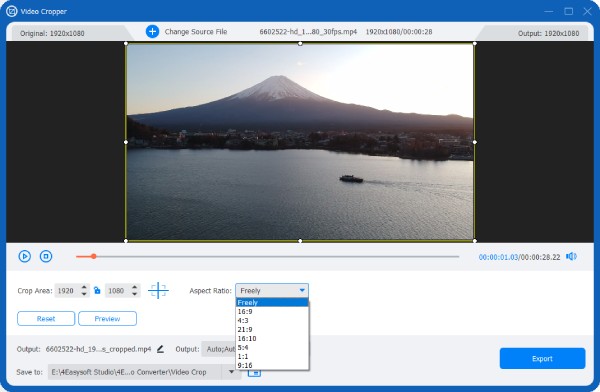Select the 4:3 aspect ratio option
The width and height of the screenshot is (600, 392).
point(272,320)
